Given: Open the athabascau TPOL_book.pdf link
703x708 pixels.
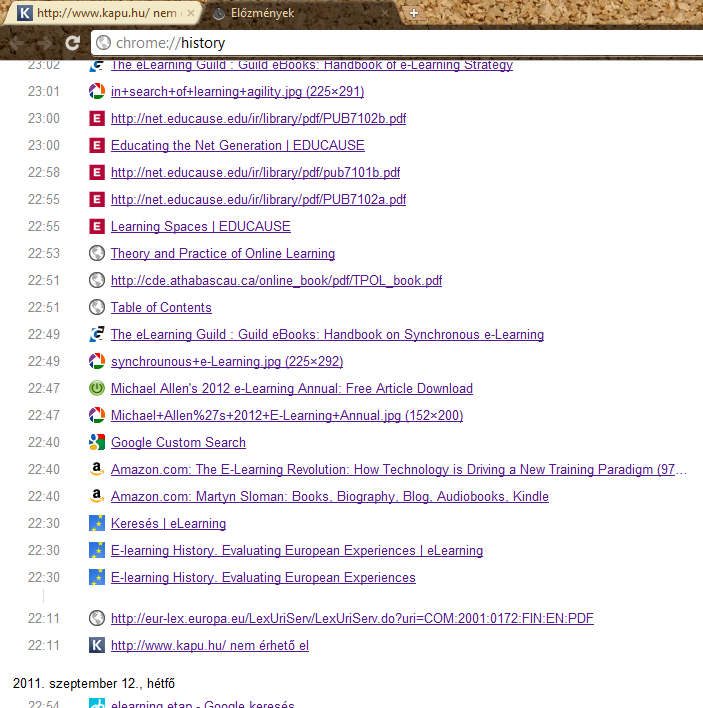Looking at the screenshot, I should 276,281.
